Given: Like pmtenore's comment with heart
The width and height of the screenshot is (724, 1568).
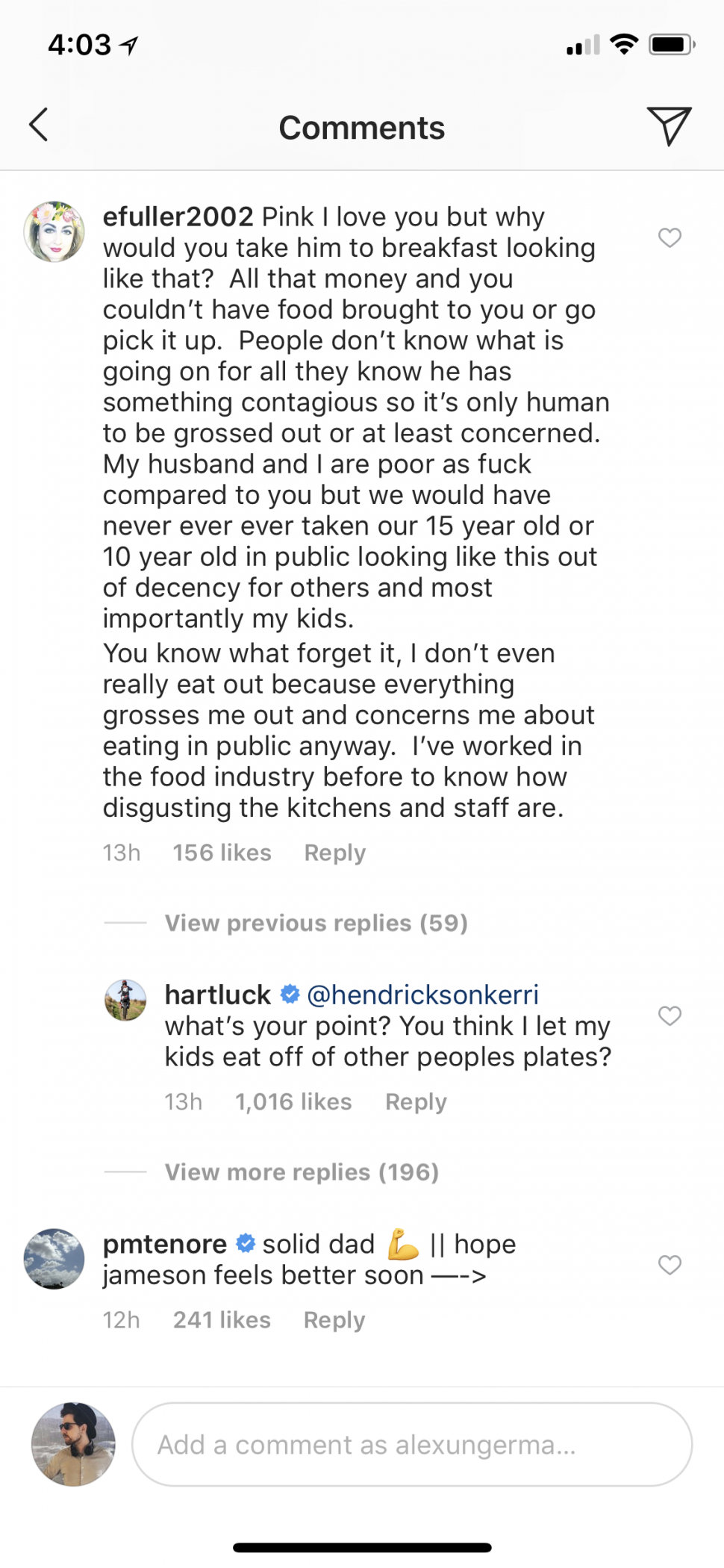Looking at the screenshot, I should point(670,1265).
